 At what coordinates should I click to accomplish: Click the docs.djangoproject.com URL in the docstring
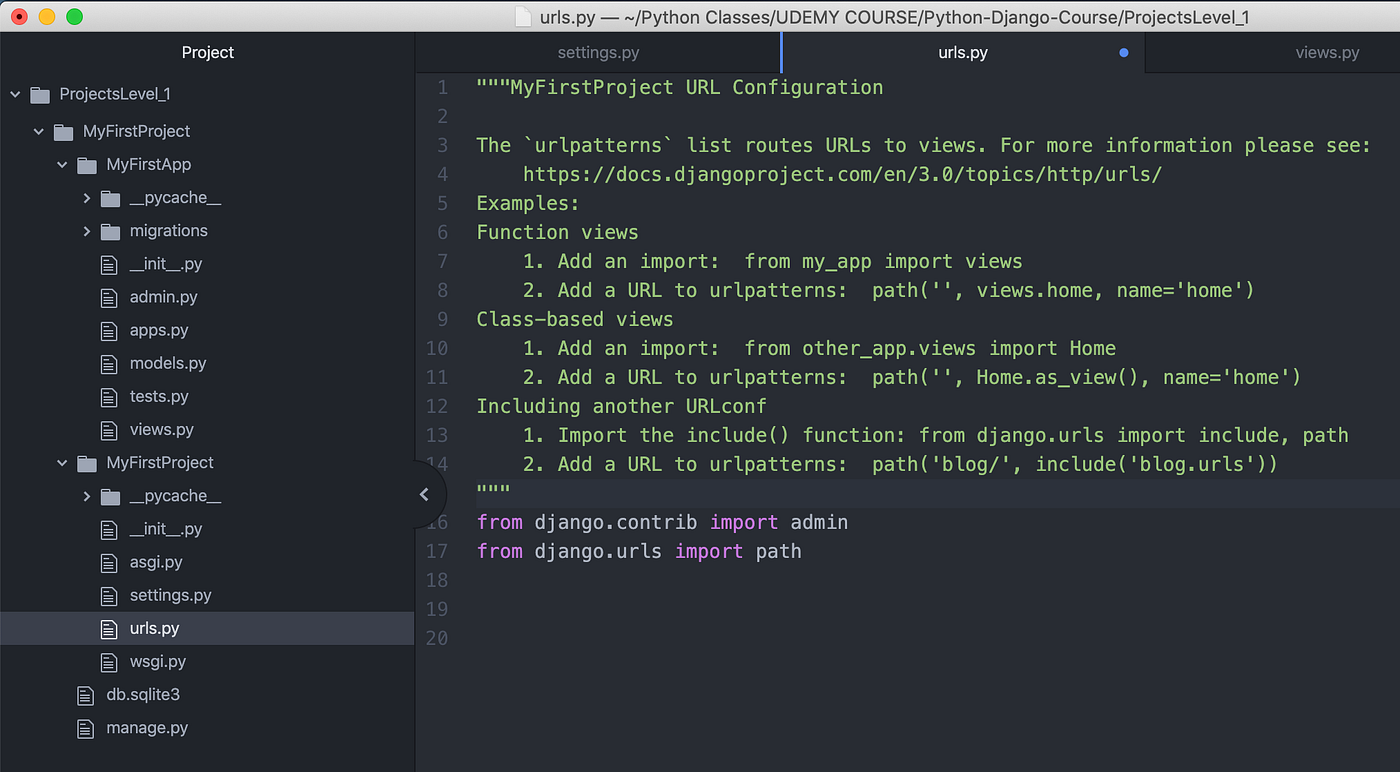[x=841, y=174]
